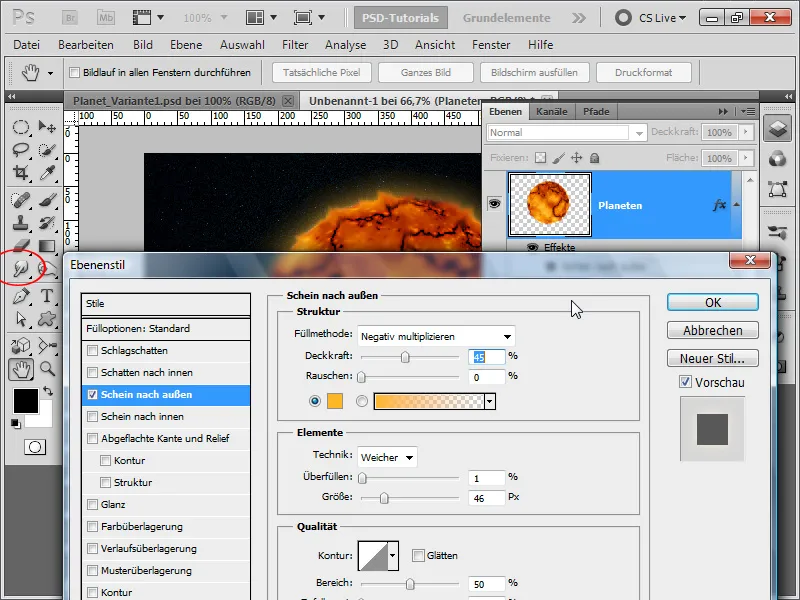The width and height of the screenshot is (800, 600).
Task: Click the orange glow color swatch
Action: coord(335,401)
